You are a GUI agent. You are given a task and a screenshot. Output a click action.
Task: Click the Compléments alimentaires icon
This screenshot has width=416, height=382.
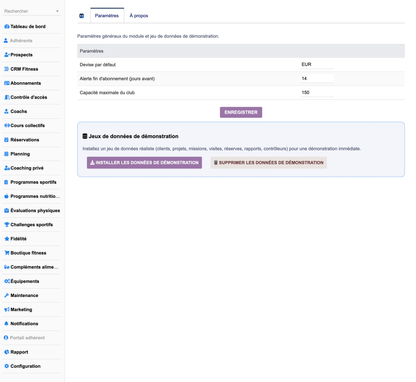coord(6,267)
